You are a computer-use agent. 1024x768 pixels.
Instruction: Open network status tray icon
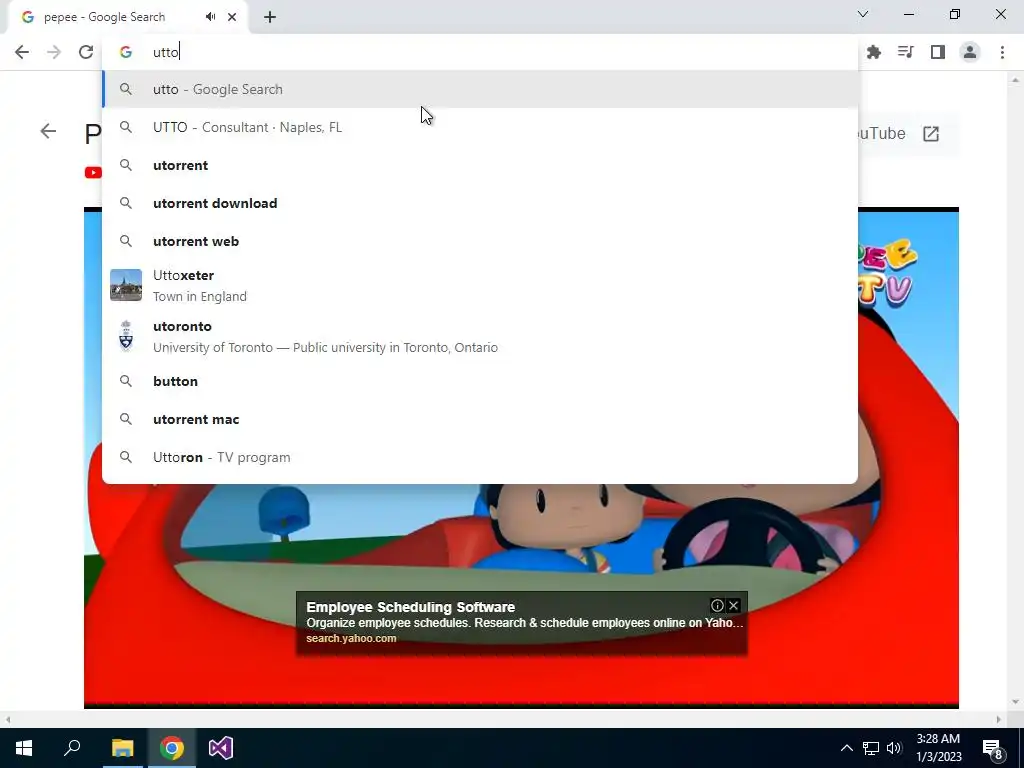pyautogui.click(x=871, y=748)
